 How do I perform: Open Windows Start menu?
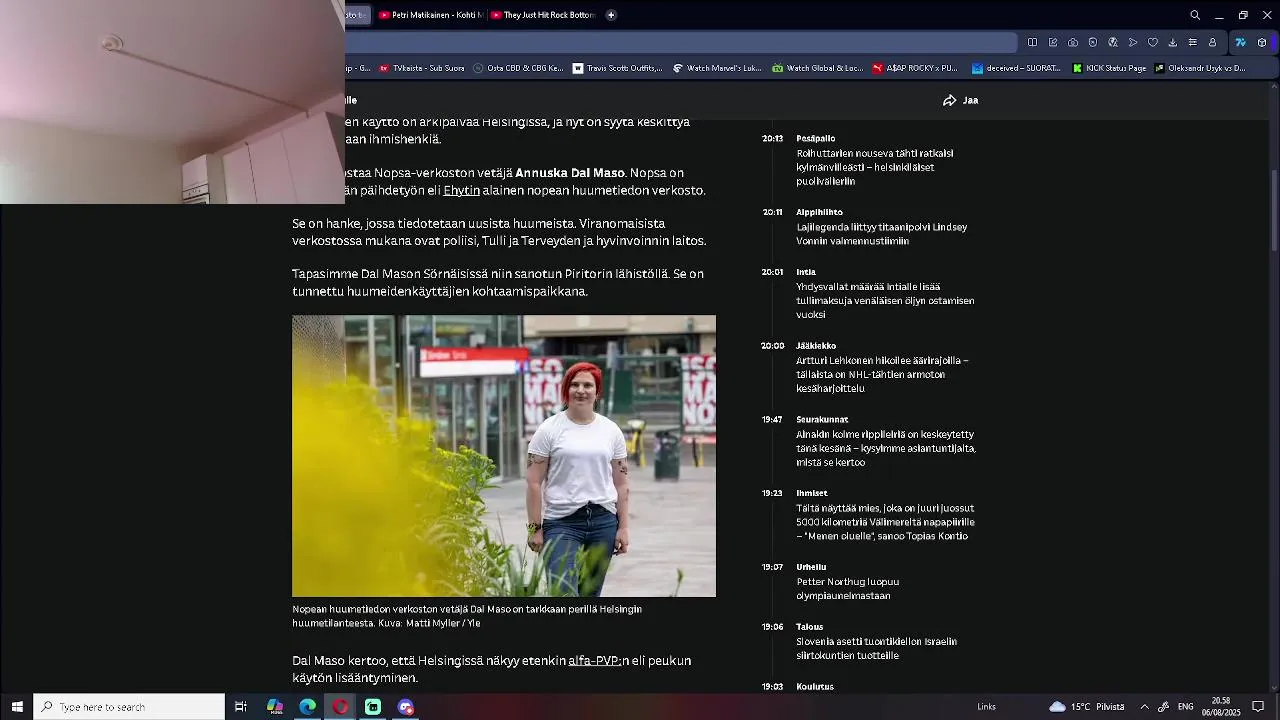pyautogui.click(x=17, y=707)
